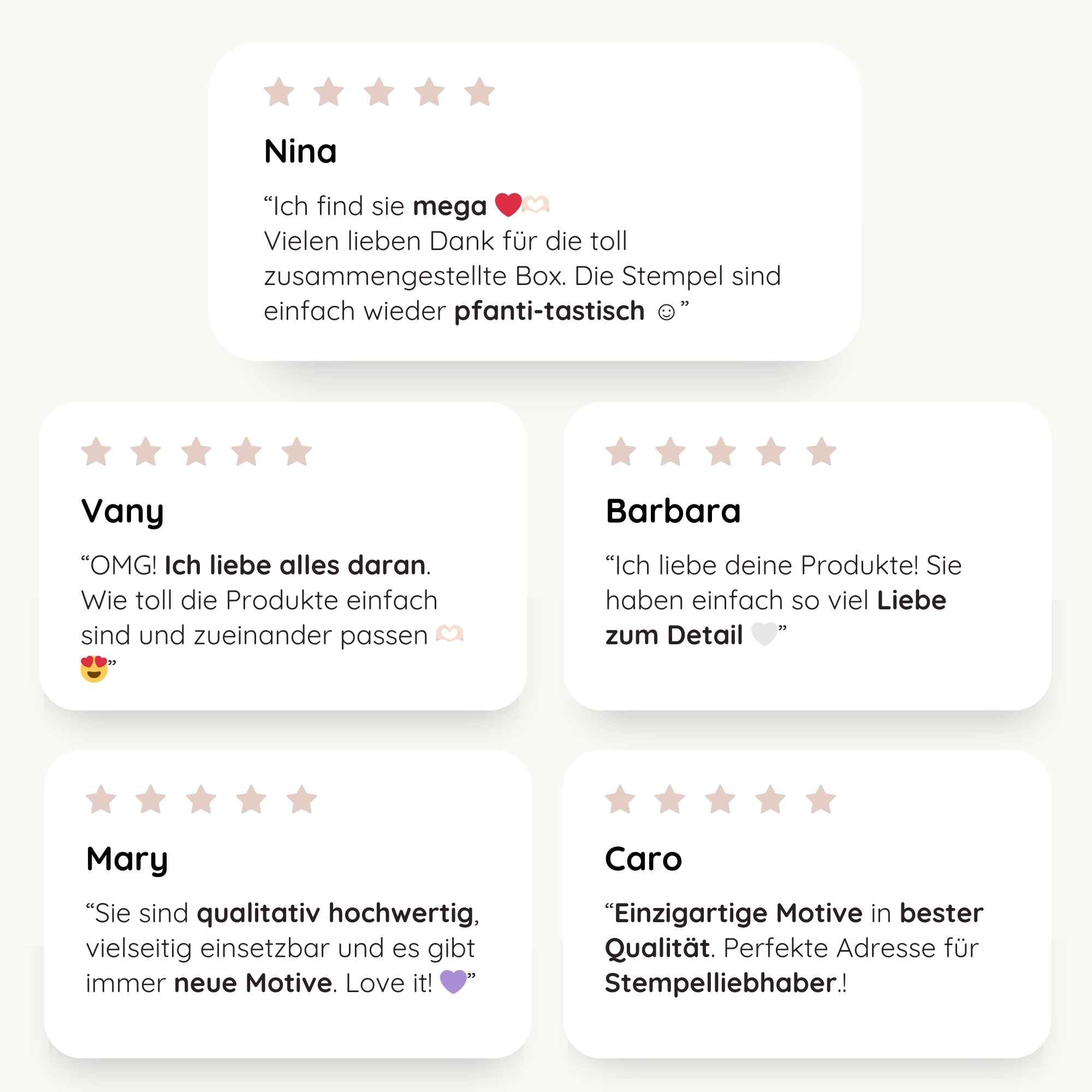Click the fifth star in Caro's rating
Viewport: 1092px width, 1092px height.
(x=821, y=800)
